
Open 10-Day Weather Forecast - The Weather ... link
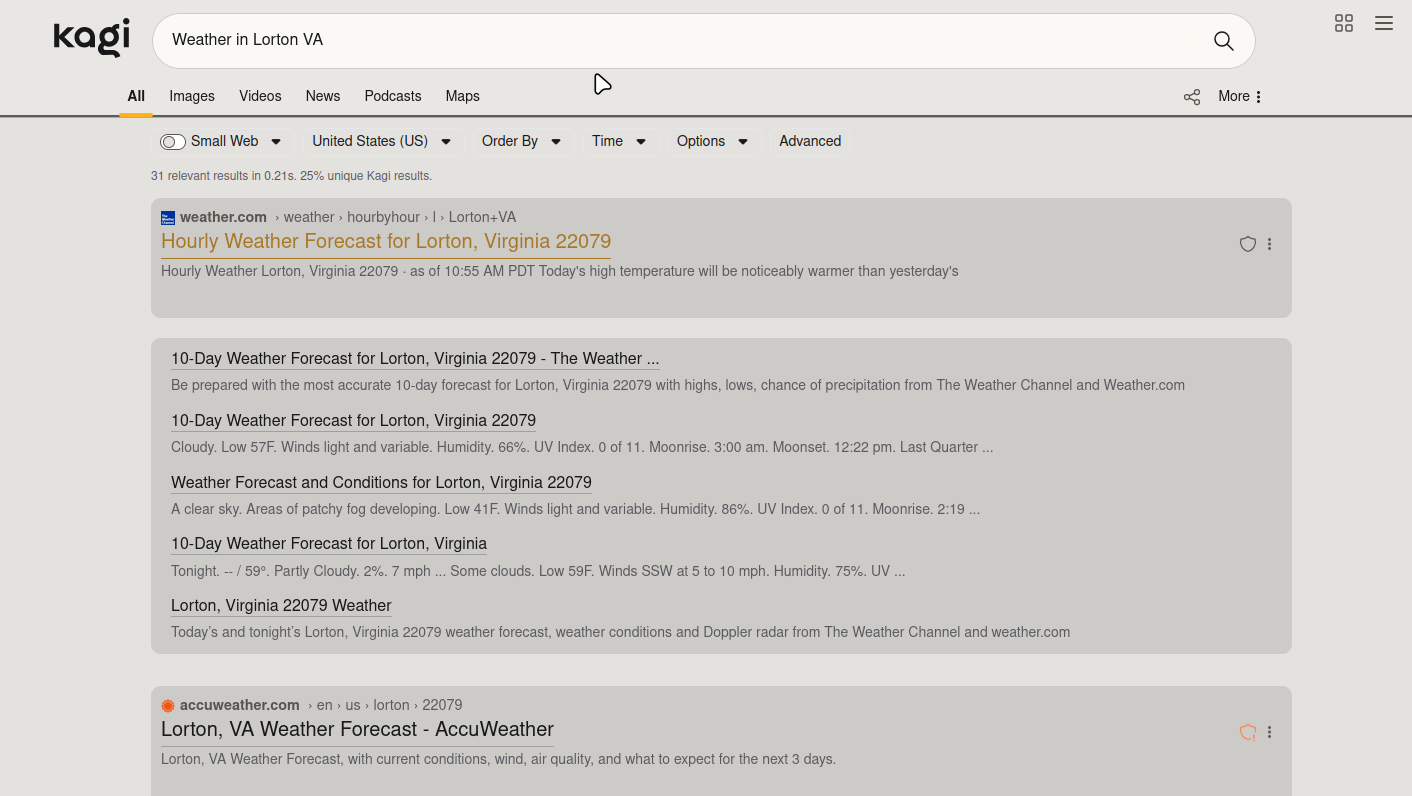[415, 358]
